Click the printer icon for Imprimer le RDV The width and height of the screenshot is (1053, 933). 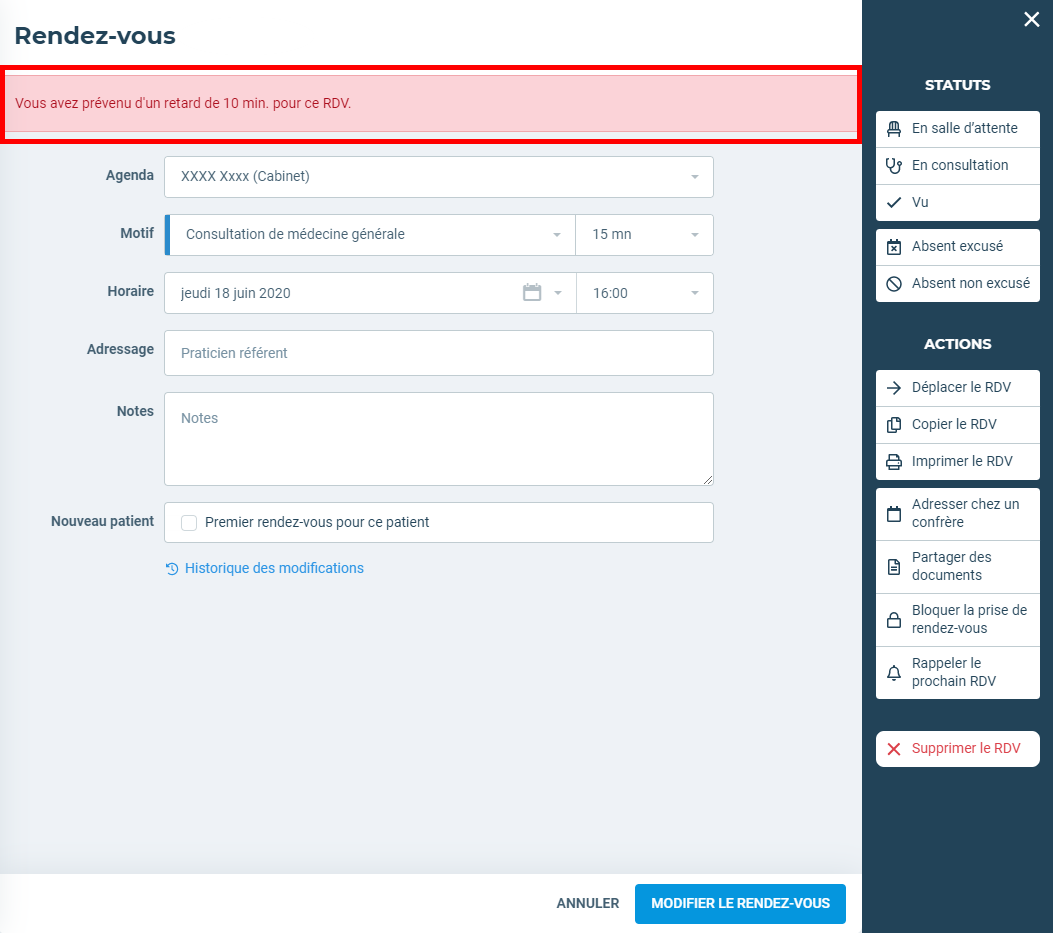tap(894, 462)
